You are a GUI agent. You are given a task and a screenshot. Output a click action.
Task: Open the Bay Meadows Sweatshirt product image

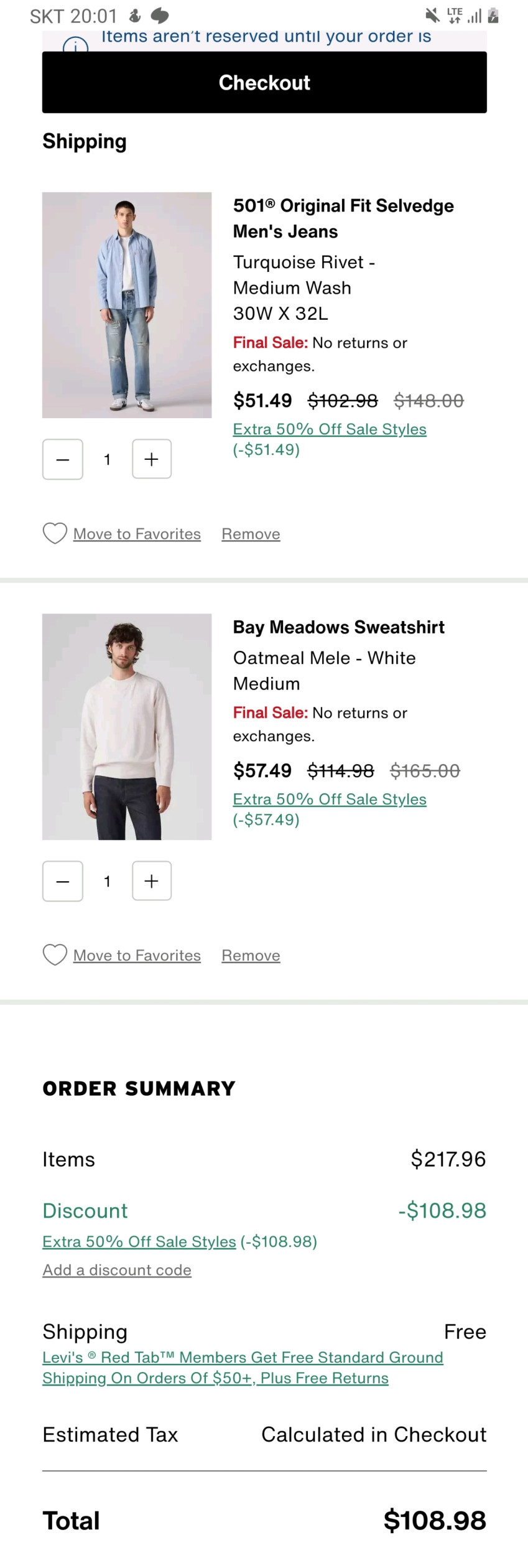pos(127,727)
